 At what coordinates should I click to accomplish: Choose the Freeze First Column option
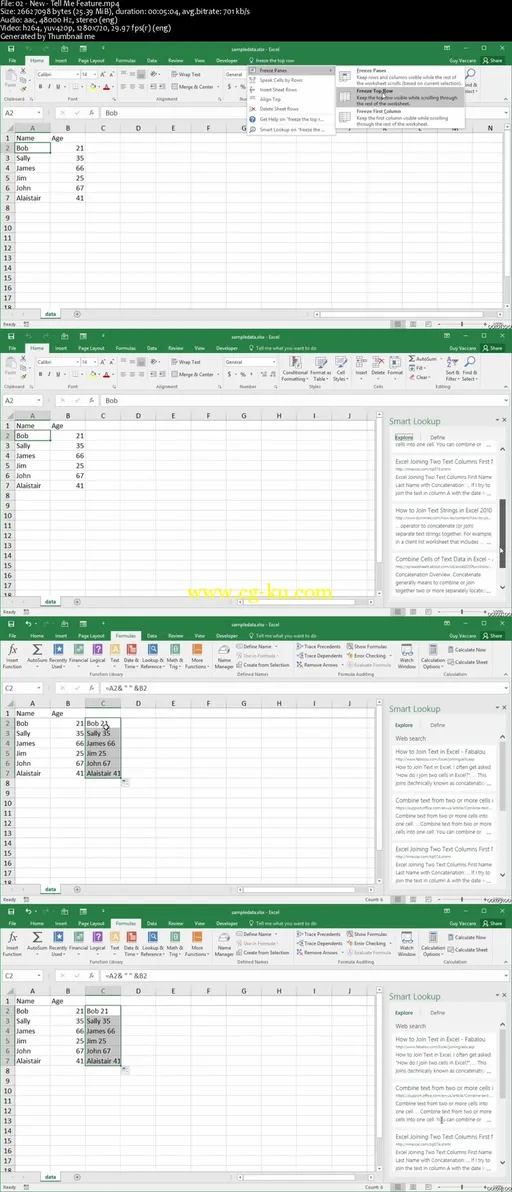tap(399, 116)
